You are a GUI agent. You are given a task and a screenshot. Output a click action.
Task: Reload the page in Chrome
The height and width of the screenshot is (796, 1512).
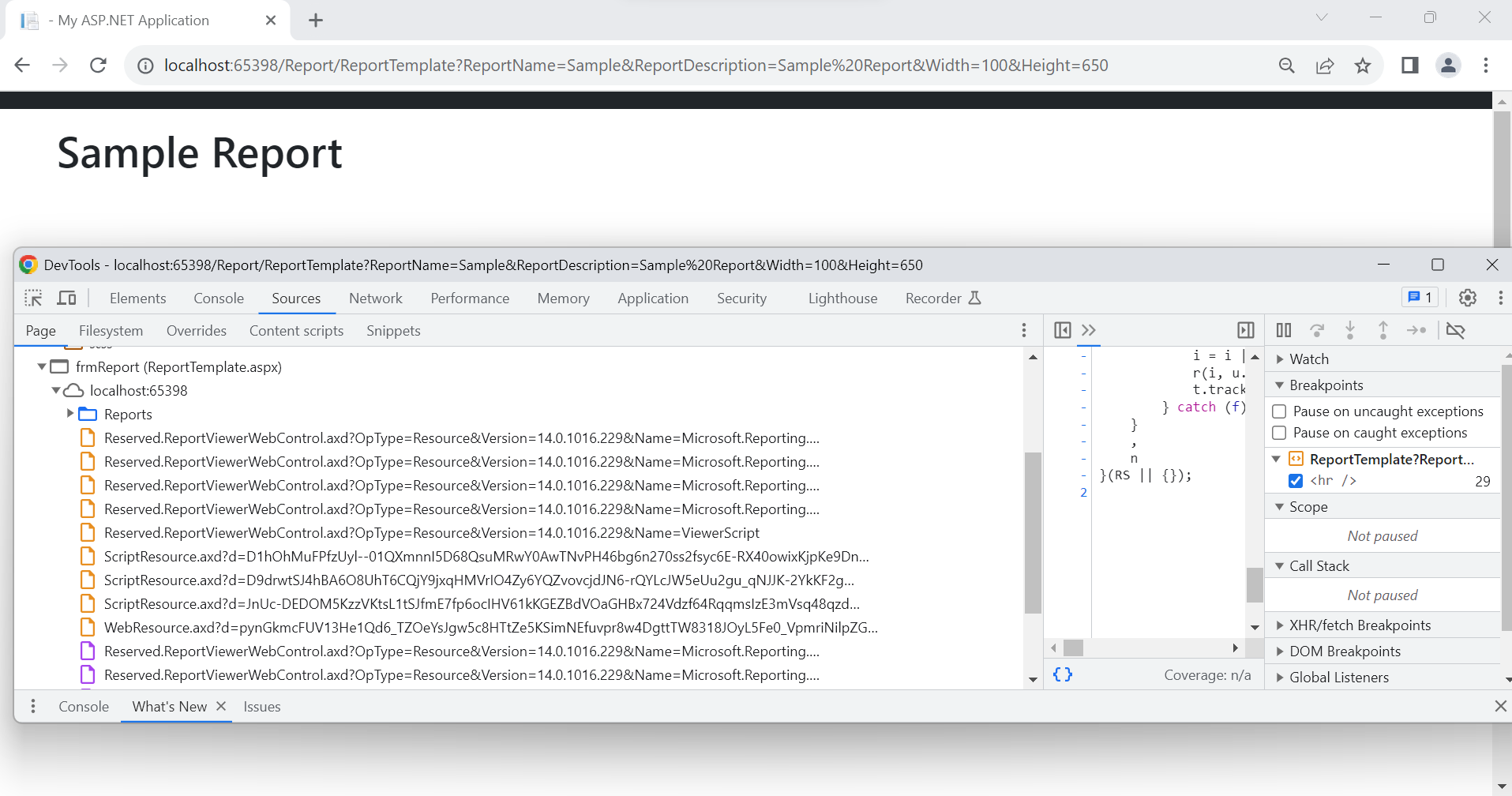pyautogui.click(x=98, y=65)
